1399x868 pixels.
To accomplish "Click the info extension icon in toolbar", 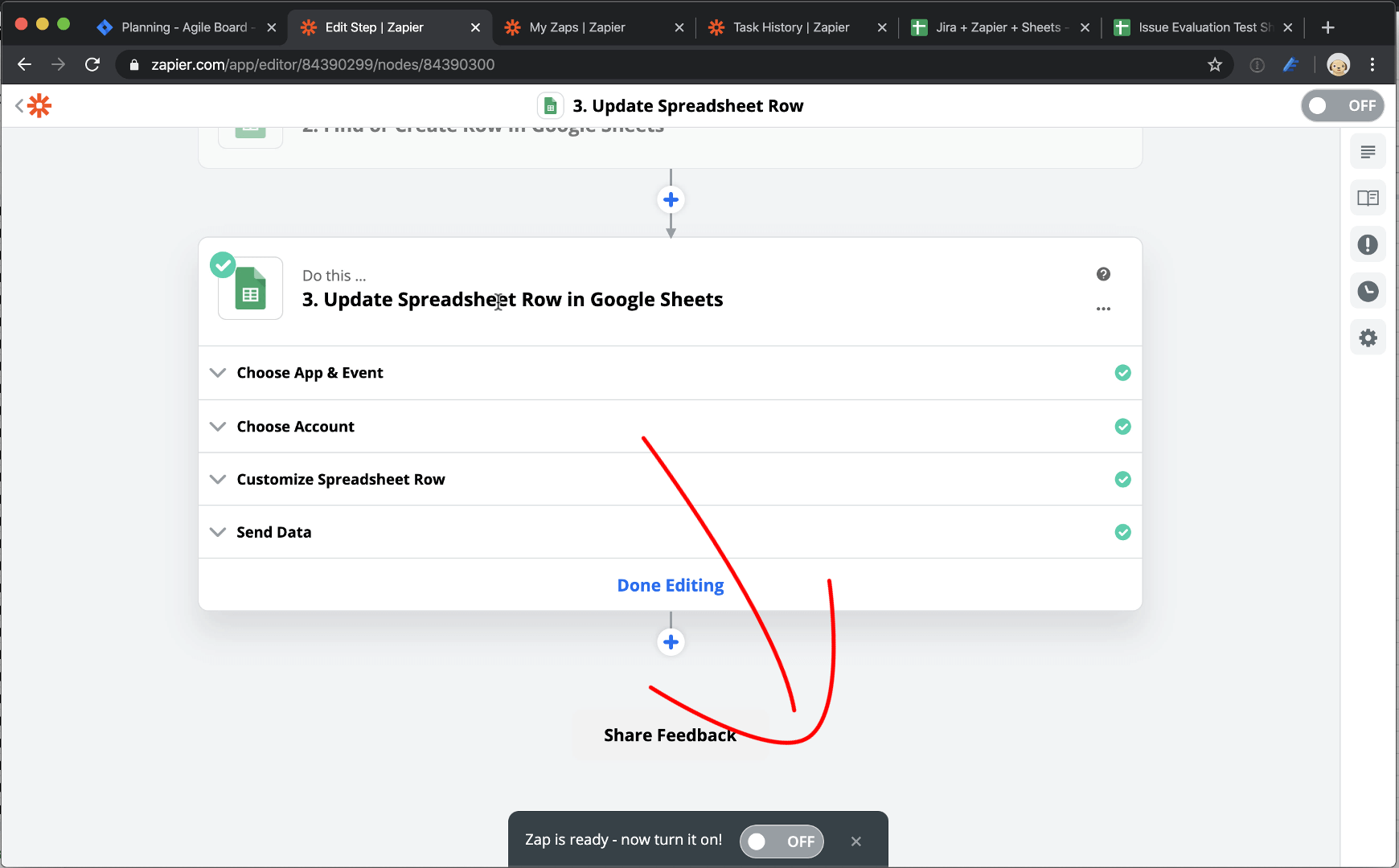I will (x=1257, y=65).
